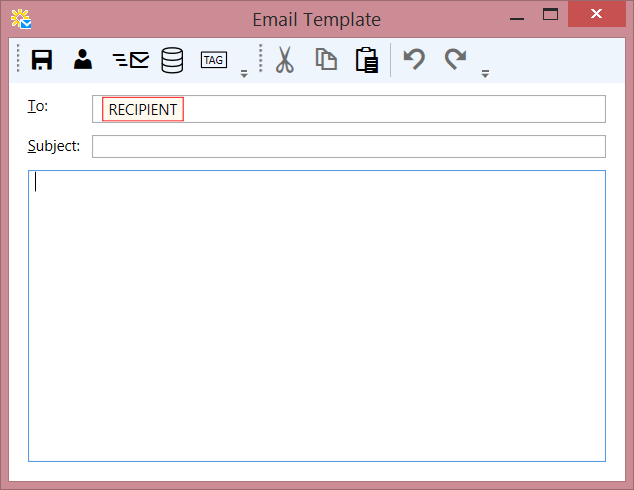Click the envelope with lines icon

[130, 60]
